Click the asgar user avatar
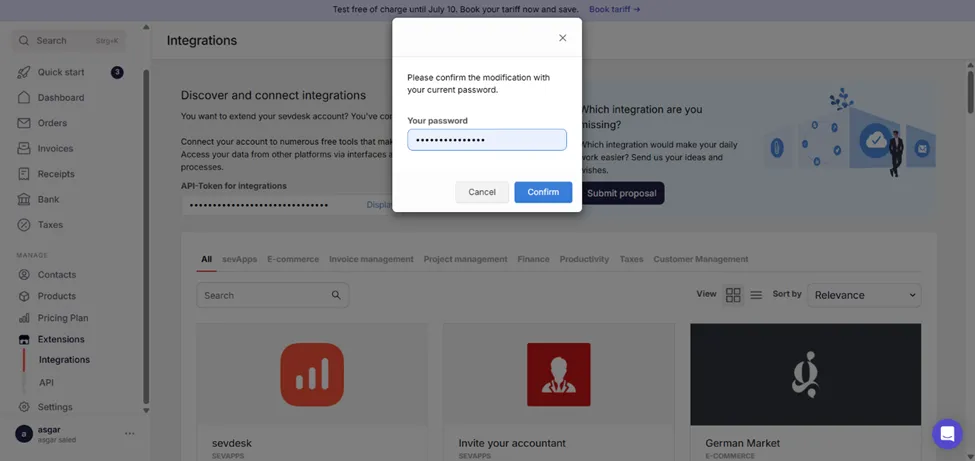975x461 pixels. click(24, 434)
